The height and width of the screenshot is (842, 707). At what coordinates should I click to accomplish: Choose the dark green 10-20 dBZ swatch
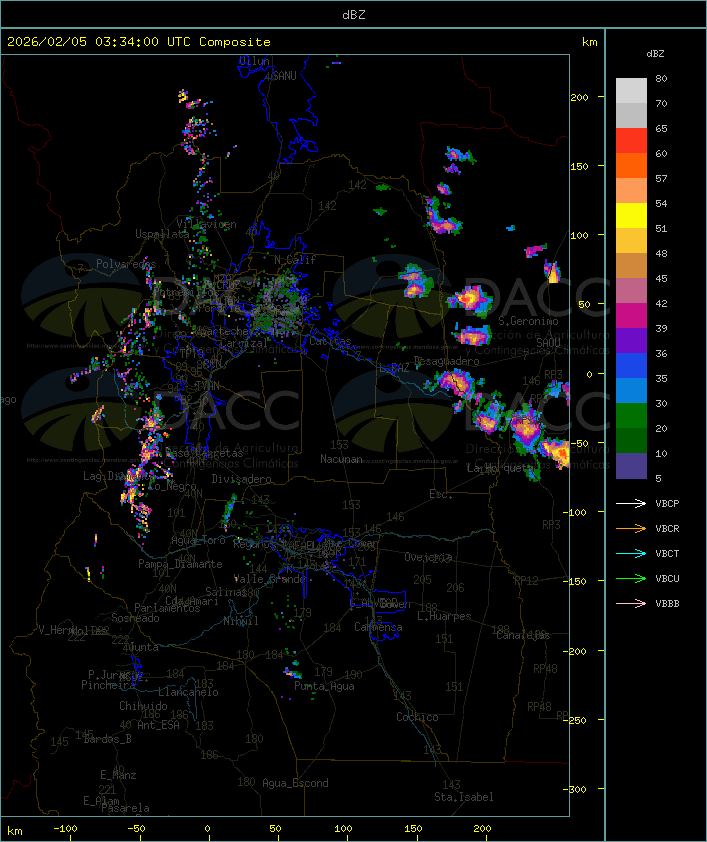(631, 440)
